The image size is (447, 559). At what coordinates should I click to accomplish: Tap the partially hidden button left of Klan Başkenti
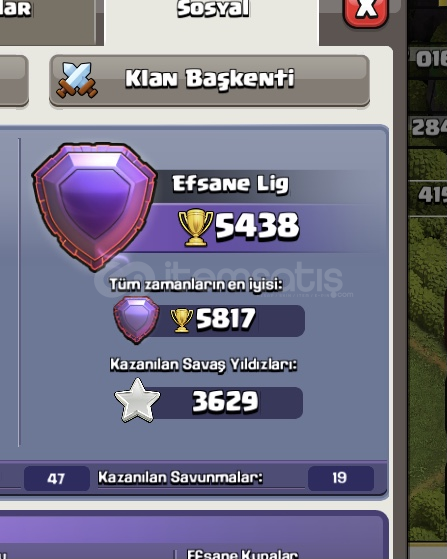point(14,80)
